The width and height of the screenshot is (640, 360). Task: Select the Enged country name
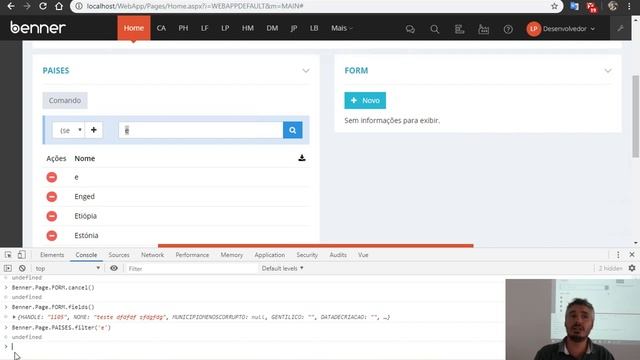tap(84, 196)
